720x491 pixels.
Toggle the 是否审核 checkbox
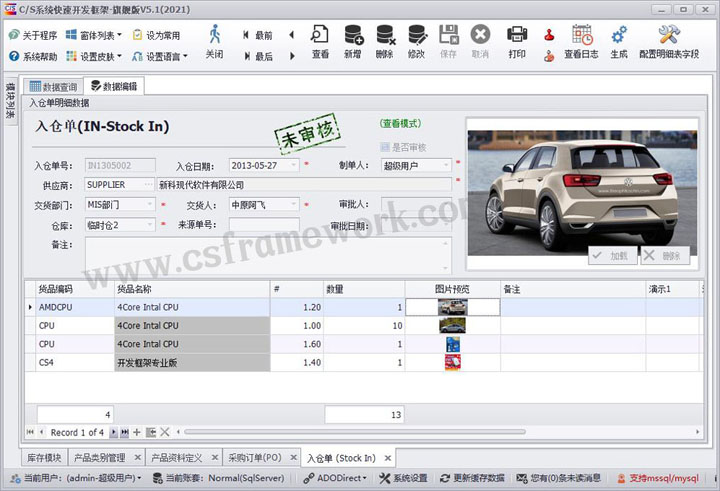click(x=385, y=147)
